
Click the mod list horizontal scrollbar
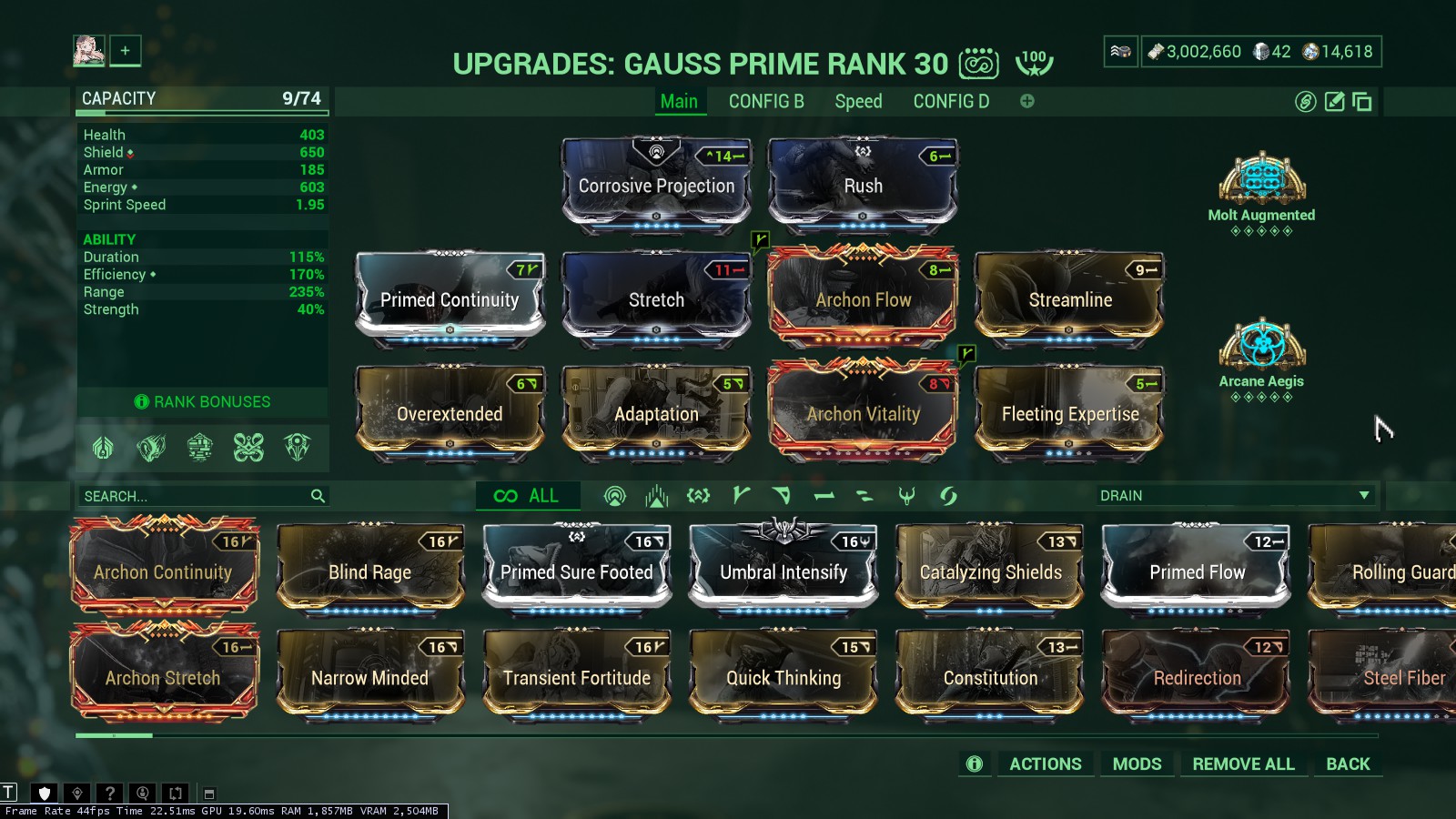[x=726, y=735]
